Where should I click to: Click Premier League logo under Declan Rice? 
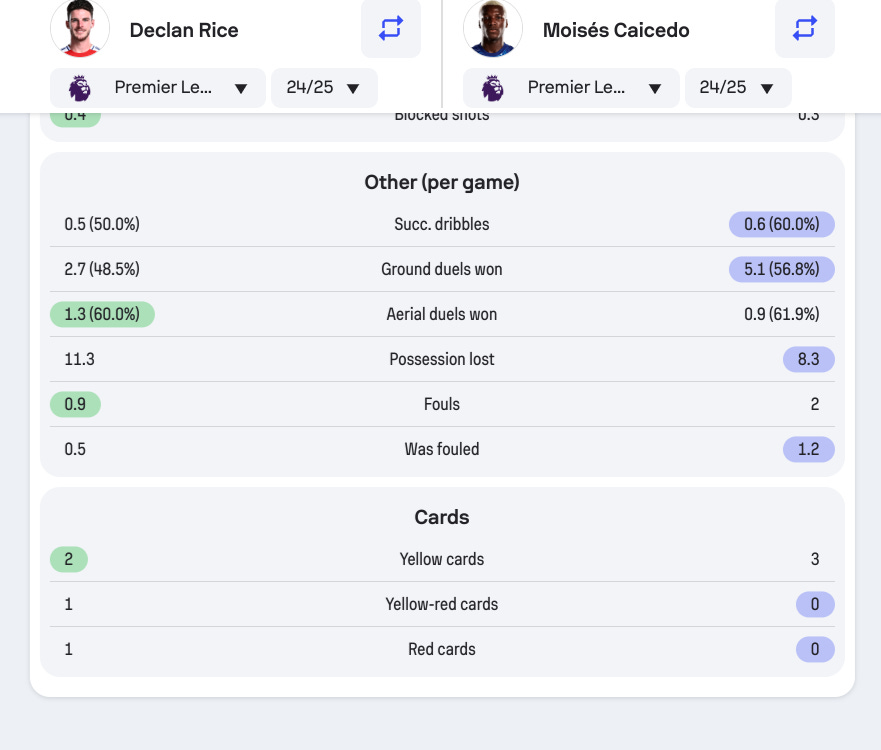tap(80, 88)
